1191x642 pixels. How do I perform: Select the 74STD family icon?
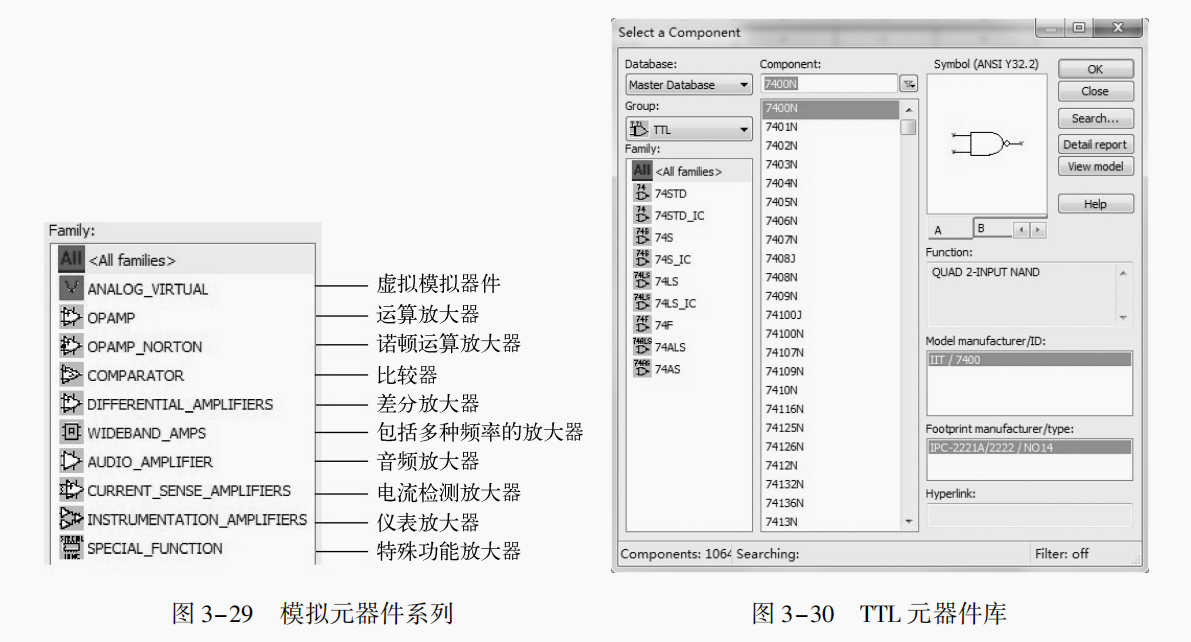click(642, 193)
